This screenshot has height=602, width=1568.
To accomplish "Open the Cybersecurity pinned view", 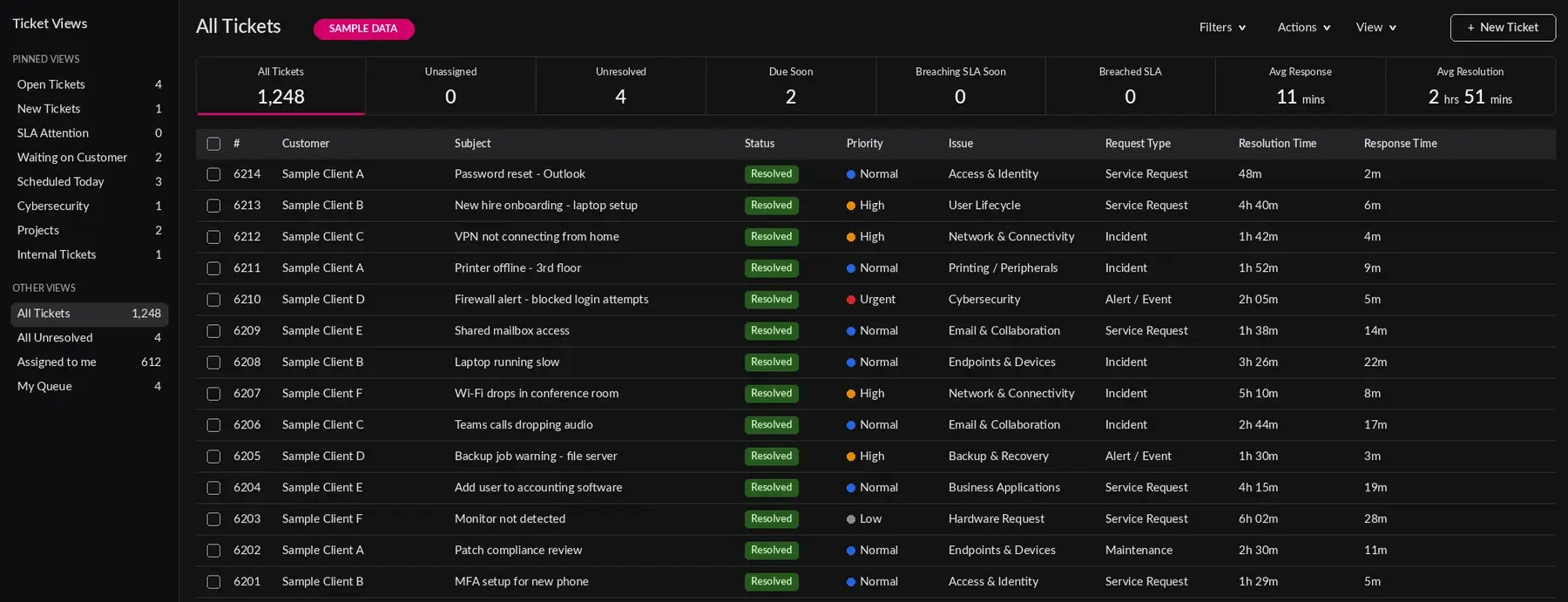I will click(x=89, y=206).
